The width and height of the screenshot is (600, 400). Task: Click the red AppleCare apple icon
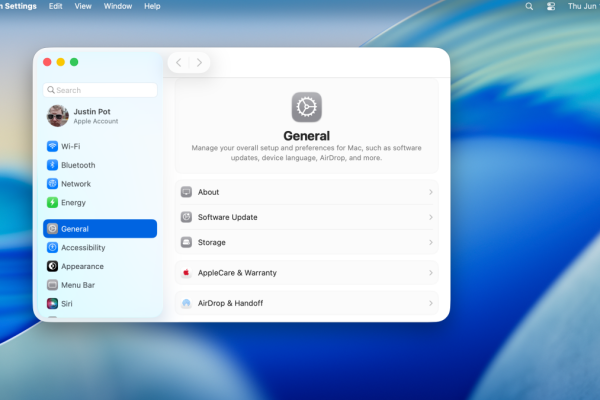click(186, 273)
